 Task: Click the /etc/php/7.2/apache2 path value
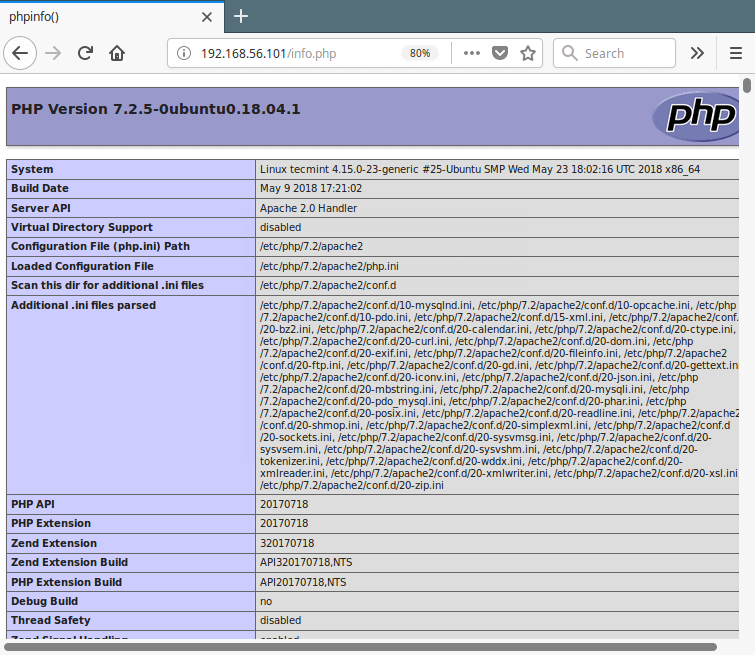312,247
